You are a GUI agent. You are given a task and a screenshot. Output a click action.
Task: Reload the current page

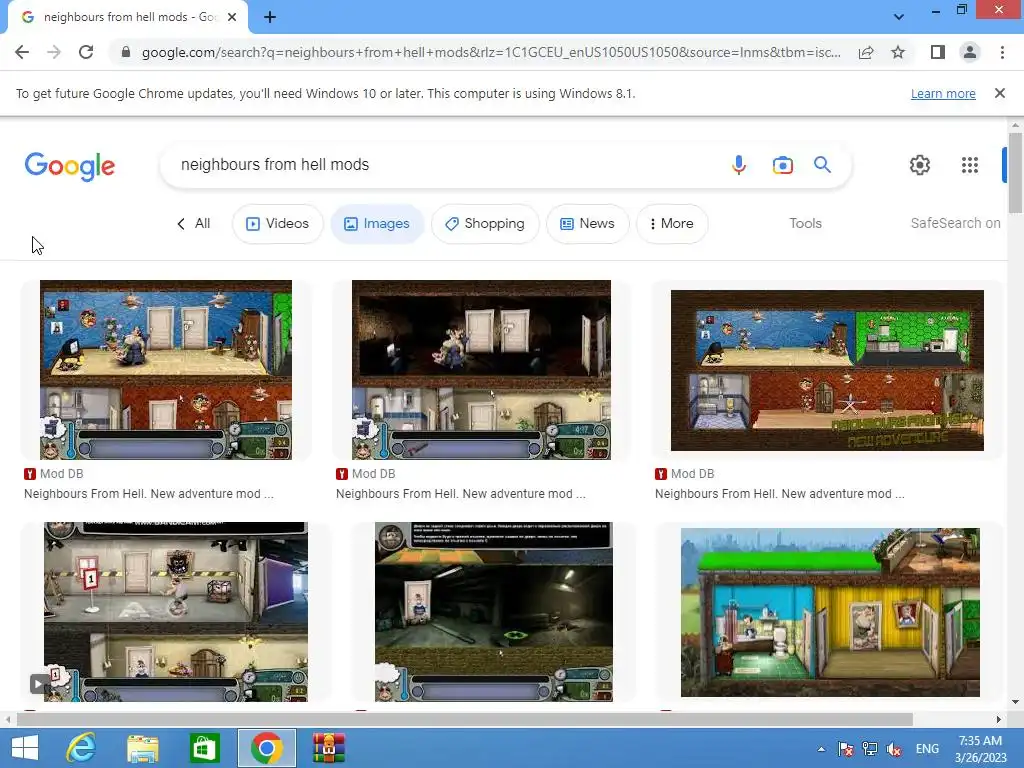tap(86, 52)
